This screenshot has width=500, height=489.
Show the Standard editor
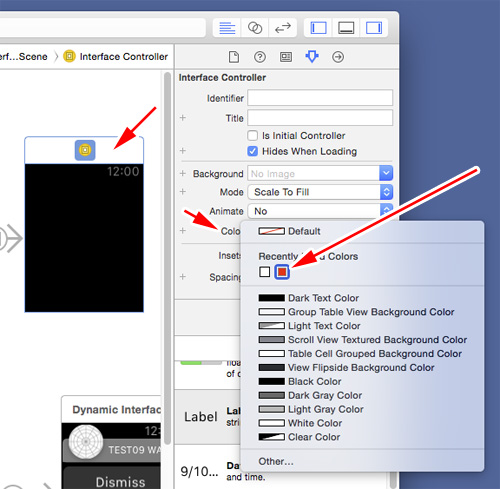(227, 28)
